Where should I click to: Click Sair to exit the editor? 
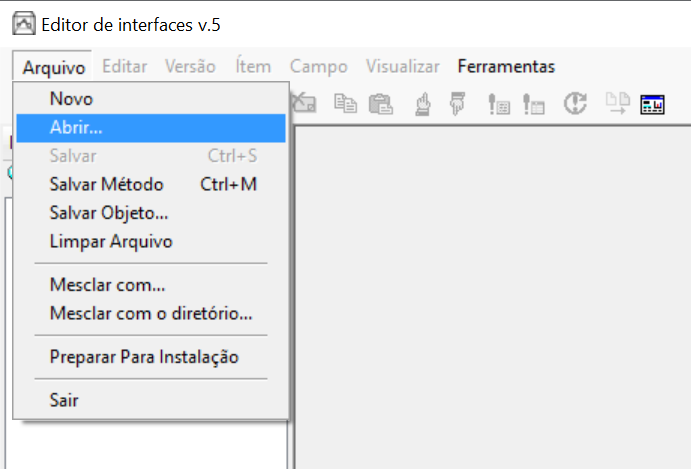point(64,400)
